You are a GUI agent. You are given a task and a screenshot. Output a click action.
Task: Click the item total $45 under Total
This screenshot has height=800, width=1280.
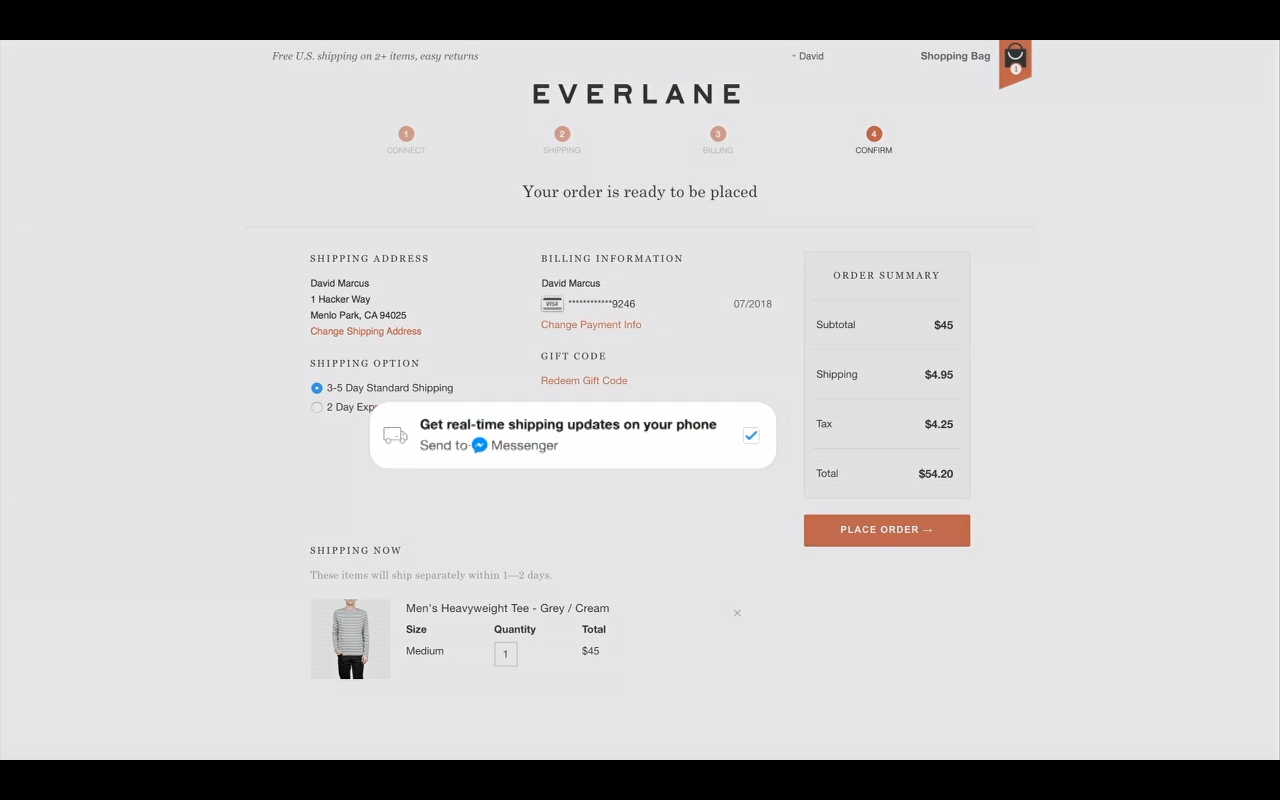[x=591, y=651]
